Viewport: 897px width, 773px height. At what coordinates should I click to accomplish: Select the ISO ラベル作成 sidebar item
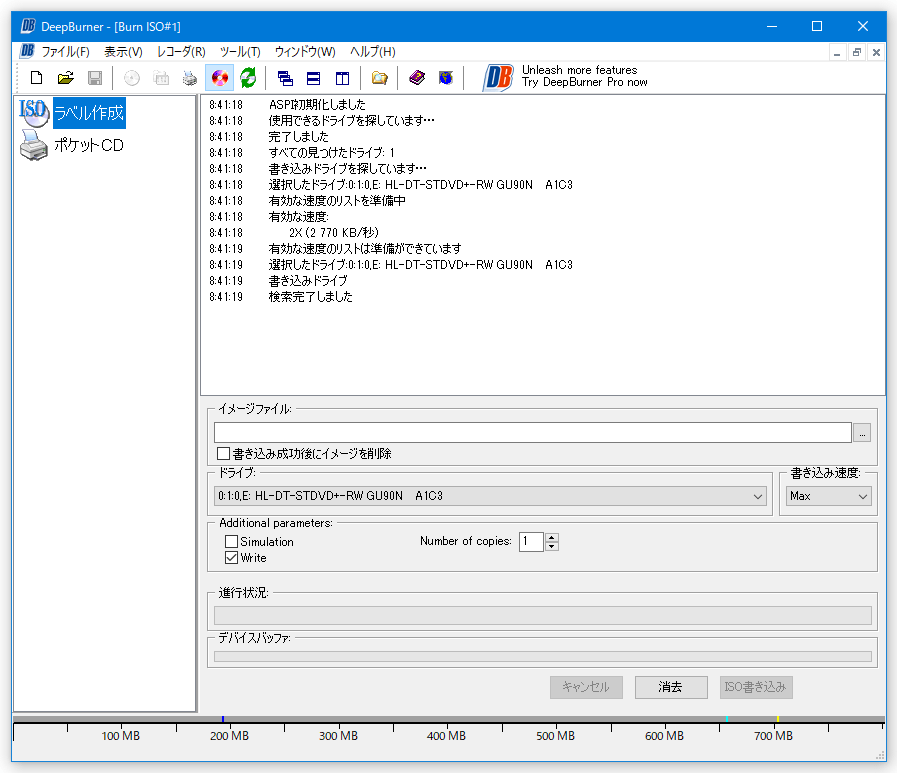(x=72, y=113)
